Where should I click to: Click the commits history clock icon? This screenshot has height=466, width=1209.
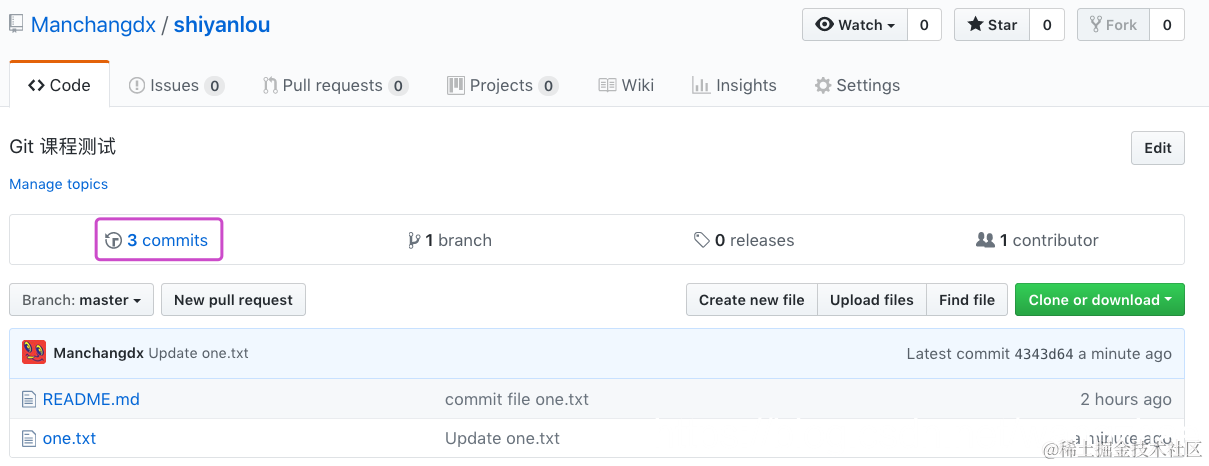coord(113,240)
